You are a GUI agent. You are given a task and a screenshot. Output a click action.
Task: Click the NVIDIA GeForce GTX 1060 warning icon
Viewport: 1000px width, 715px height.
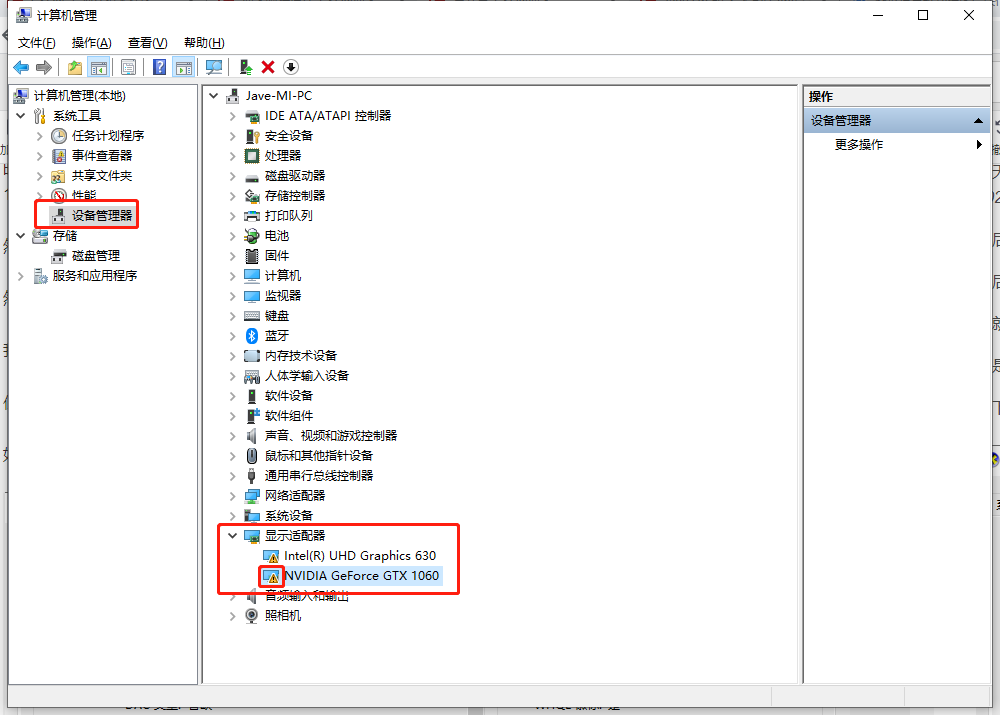coord(271,576)
